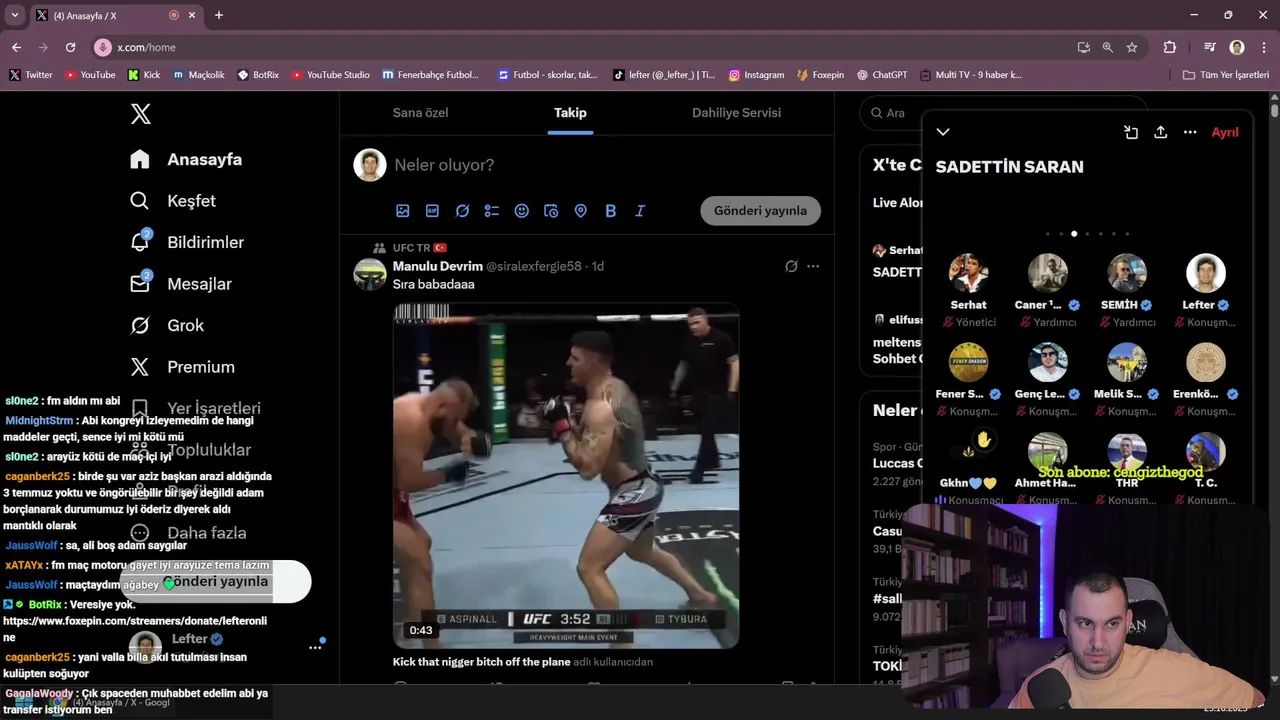Go to Anasayfa in the sidebar
The height and width of the screenshot is (720, 1280).
point(186,159)
